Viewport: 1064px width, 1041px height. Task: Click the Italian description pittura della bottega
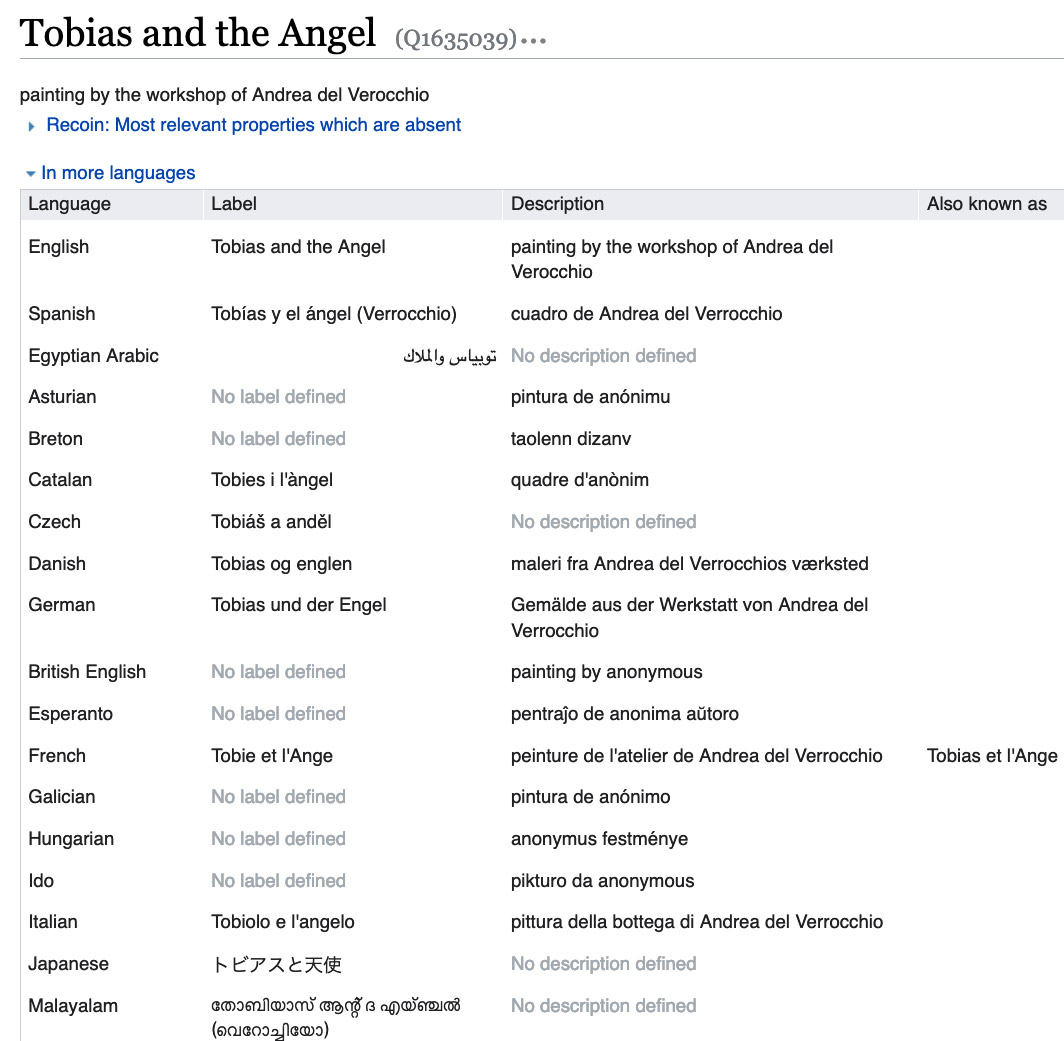point(696,922)
